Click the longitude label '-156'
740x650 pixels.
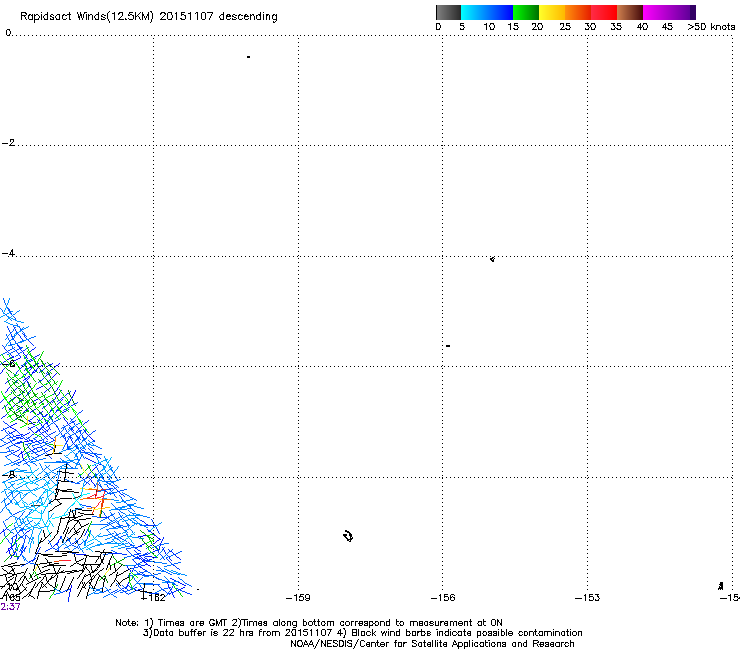click(x=443, y=598)
